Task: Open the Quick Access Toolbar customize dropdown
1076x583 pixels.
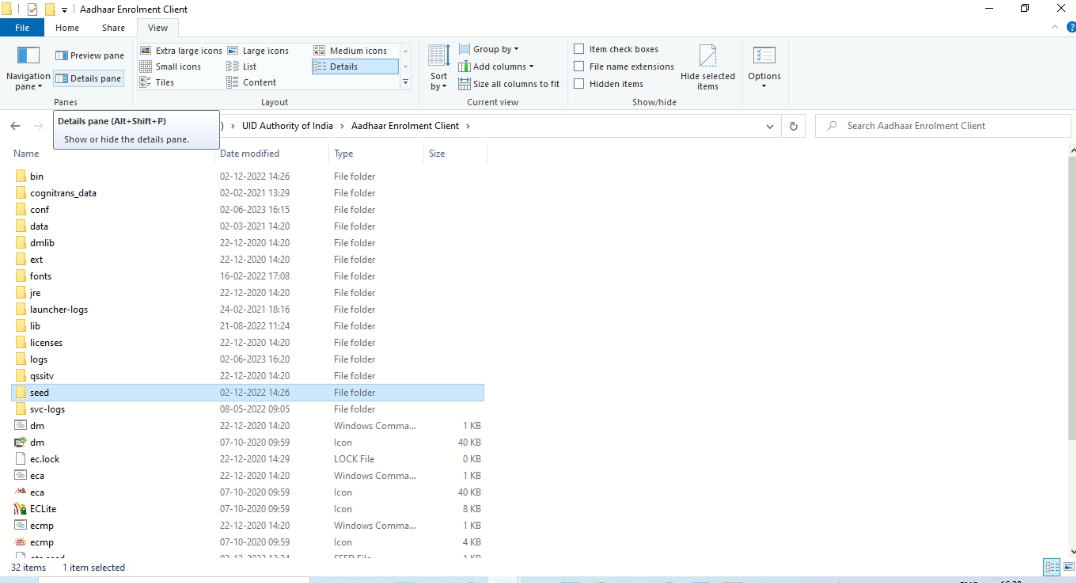Action: click(65, 10)
